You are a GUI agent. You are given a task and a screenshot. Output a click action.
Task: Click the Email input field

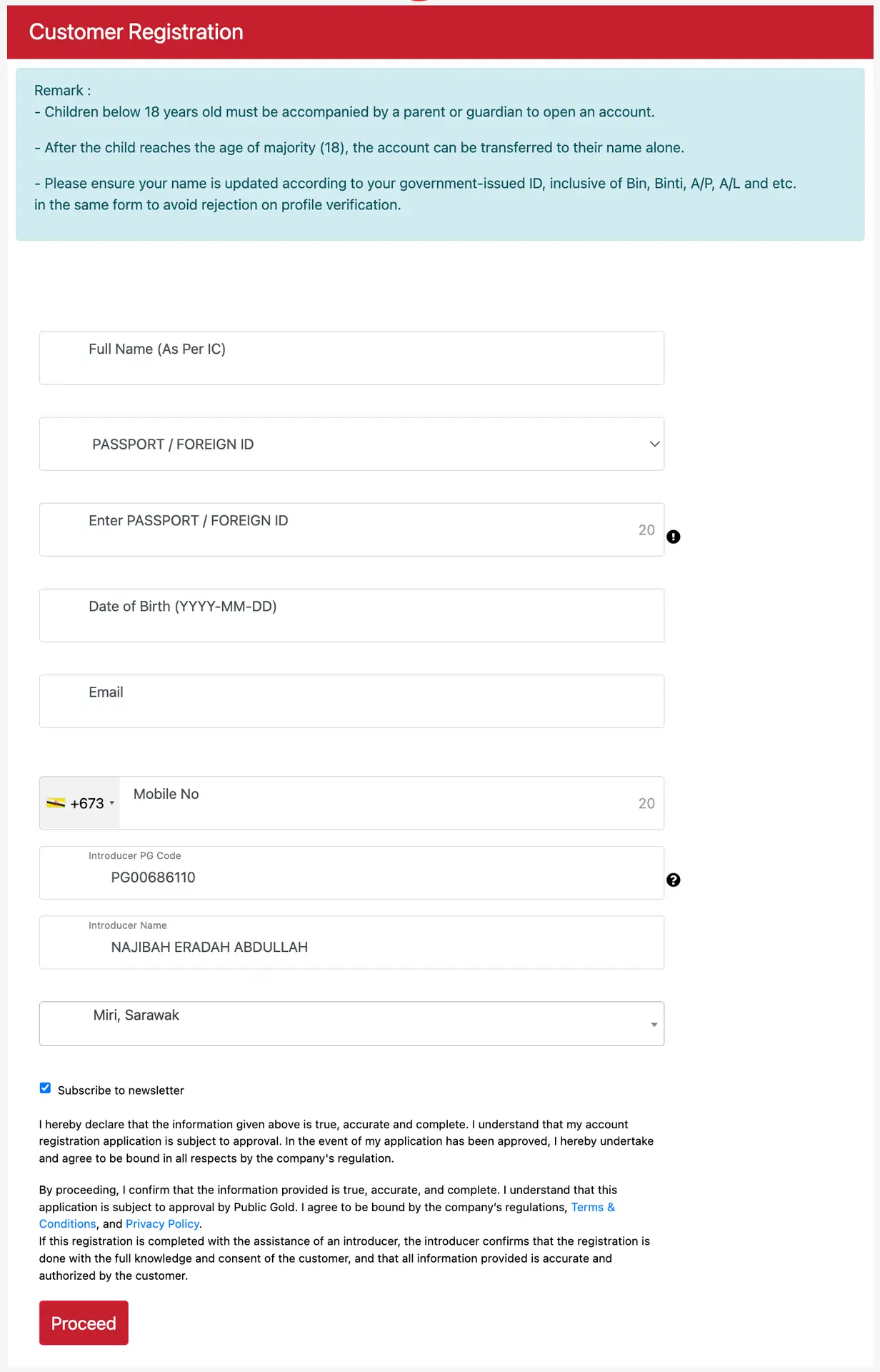pos(351,701)
